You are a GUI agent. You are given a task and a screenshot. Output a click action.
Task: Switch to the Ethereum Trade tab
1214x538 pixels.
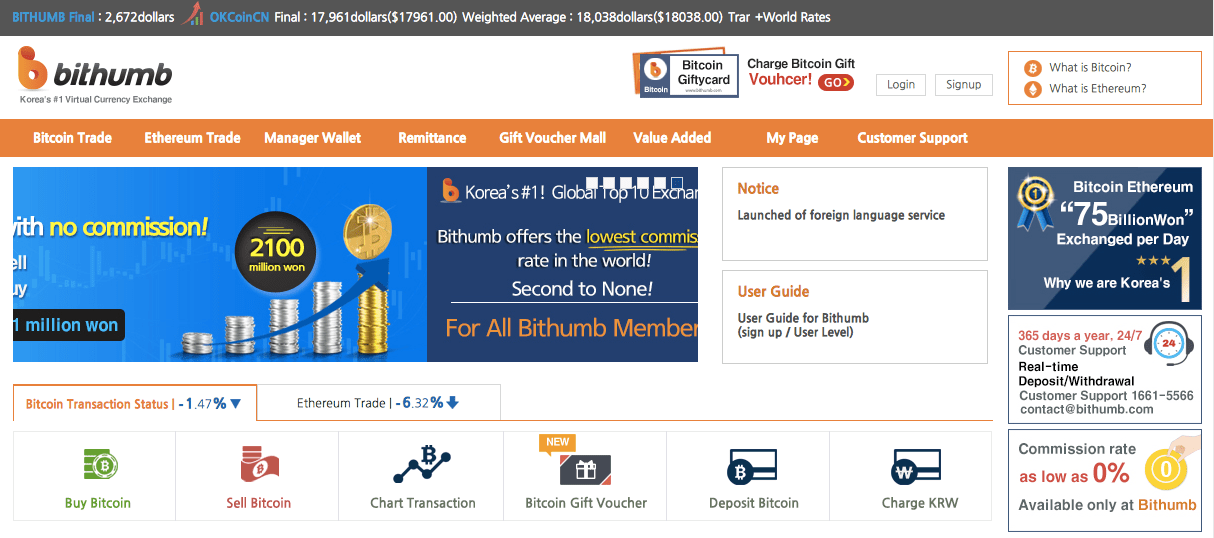377,403
